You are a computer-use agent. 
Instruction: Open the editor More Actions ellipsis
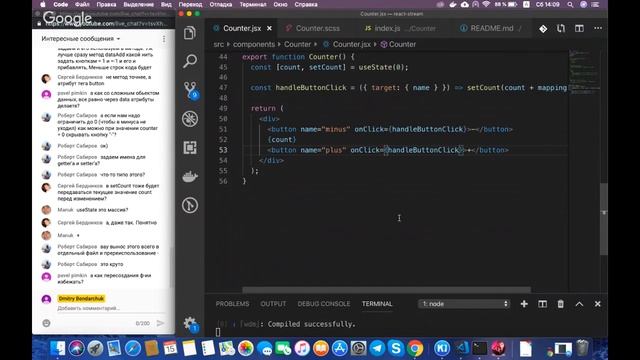[598, 29]
